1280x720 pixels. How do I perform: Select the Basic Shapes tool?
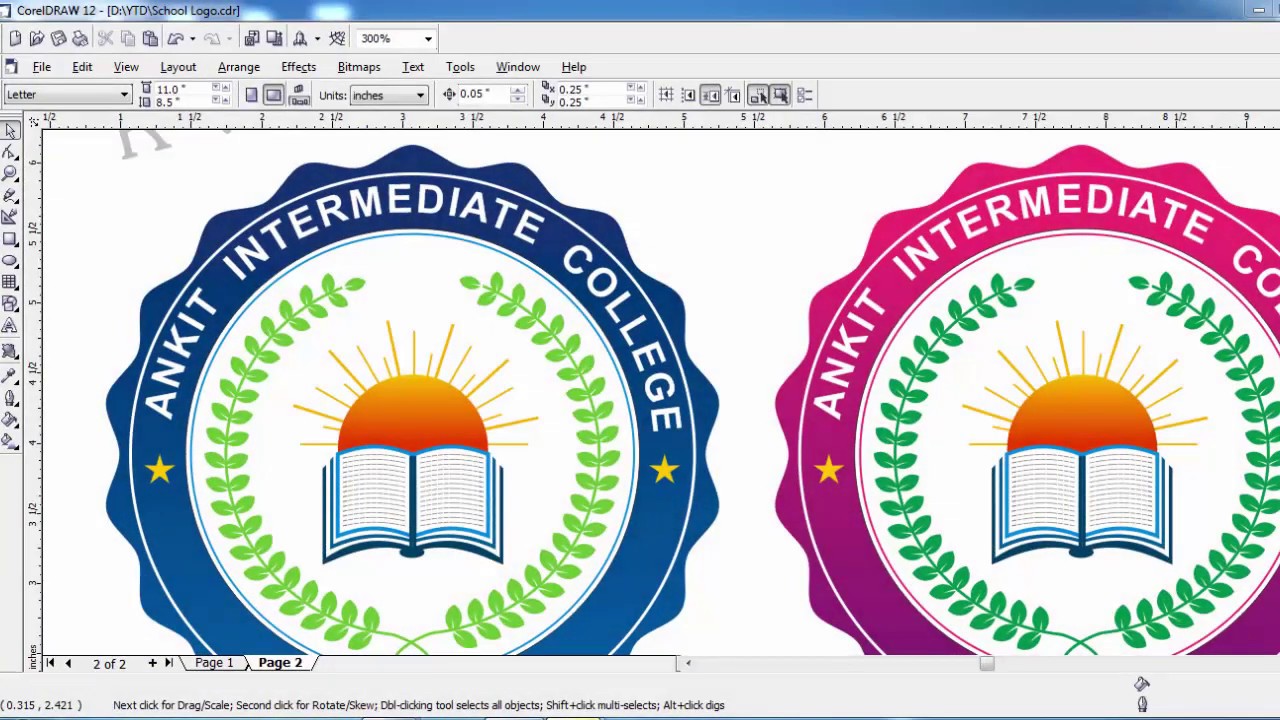click(10, 304)
